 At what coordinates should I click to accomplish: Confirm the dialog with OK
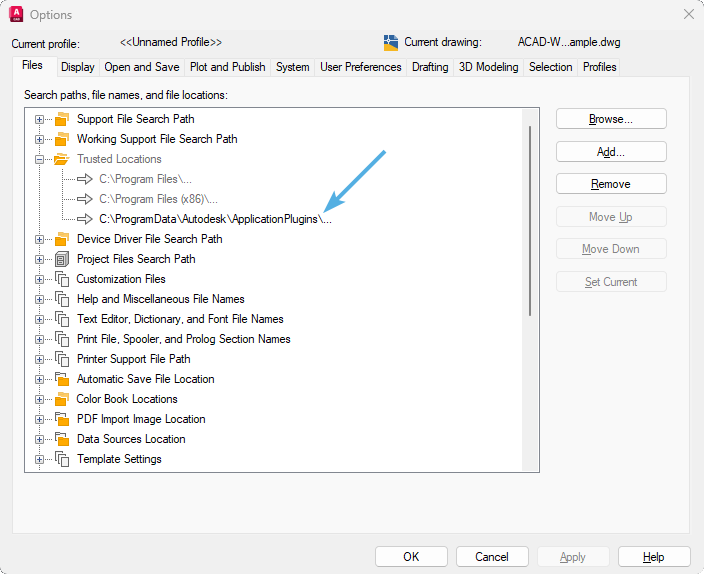coord(411,557)
